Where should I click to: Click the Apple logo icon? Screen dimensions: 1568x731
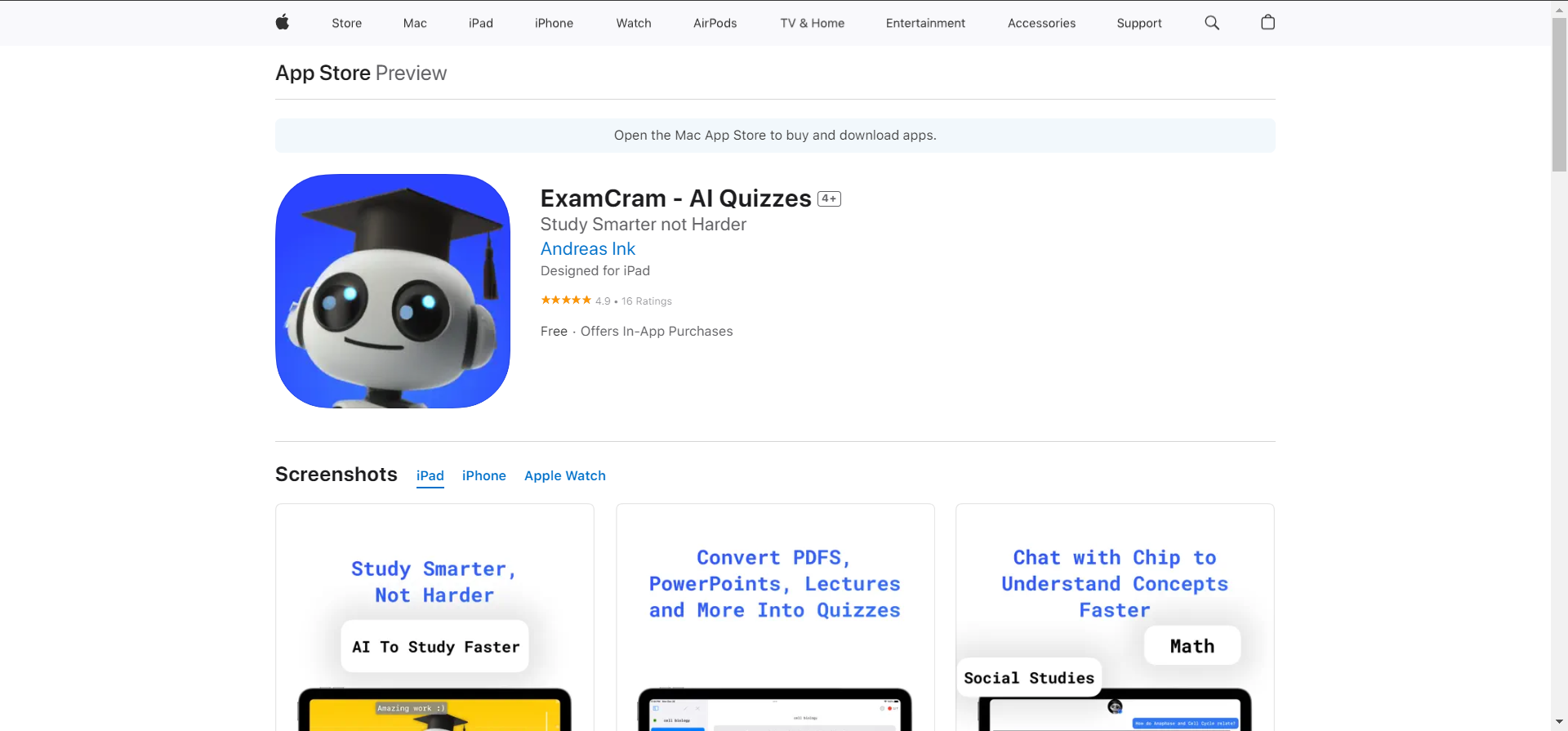pos(283,23)
